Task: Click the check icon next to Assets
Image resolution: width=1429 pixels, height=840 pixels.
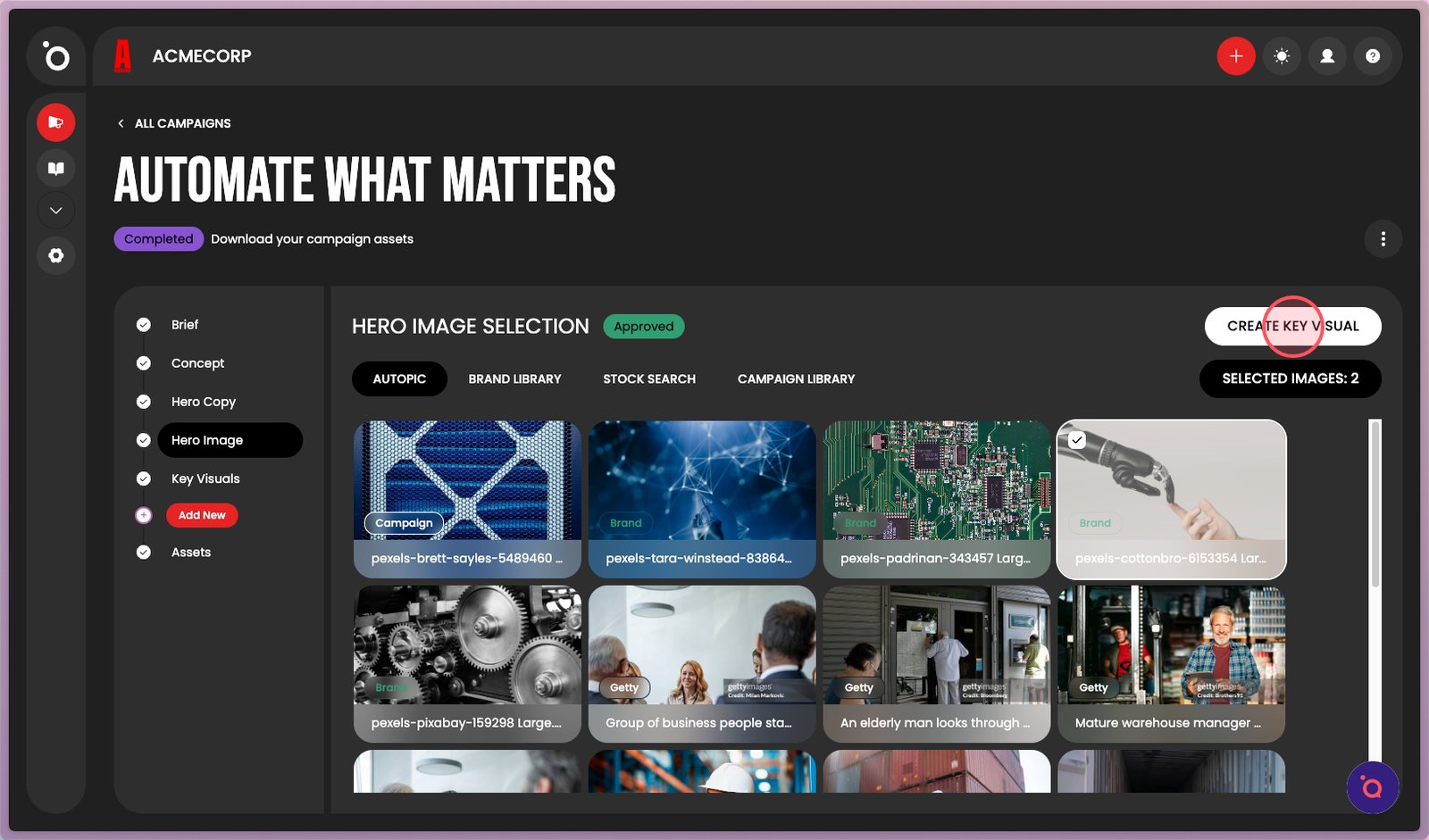Action: point(144,553)
